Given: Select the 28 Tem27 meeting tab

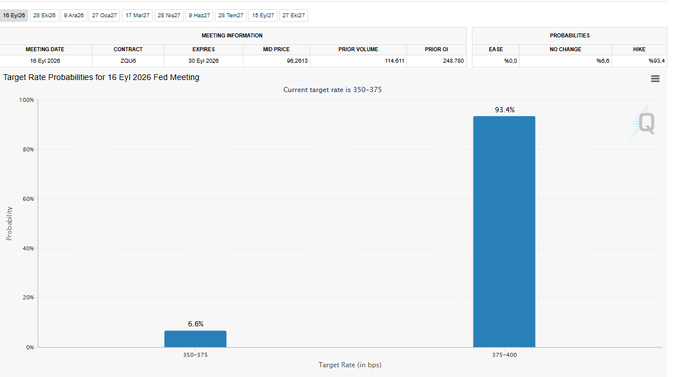Looking at the screenshot, I should [231, 16].
